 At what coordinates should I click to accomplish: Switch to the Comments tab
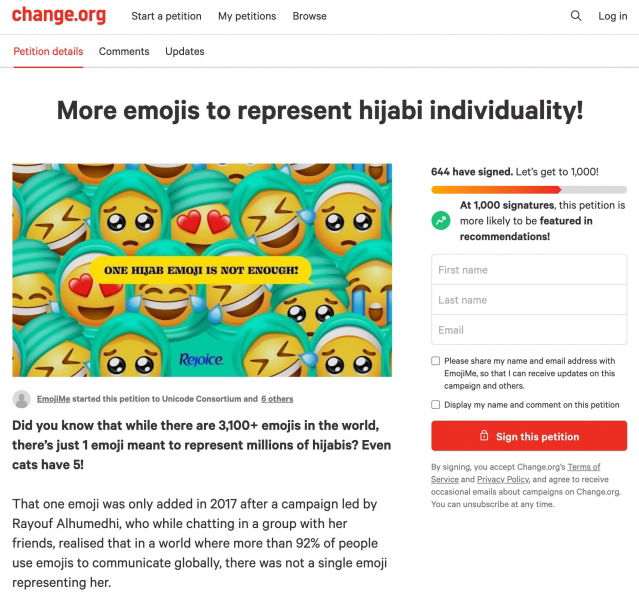124,51
